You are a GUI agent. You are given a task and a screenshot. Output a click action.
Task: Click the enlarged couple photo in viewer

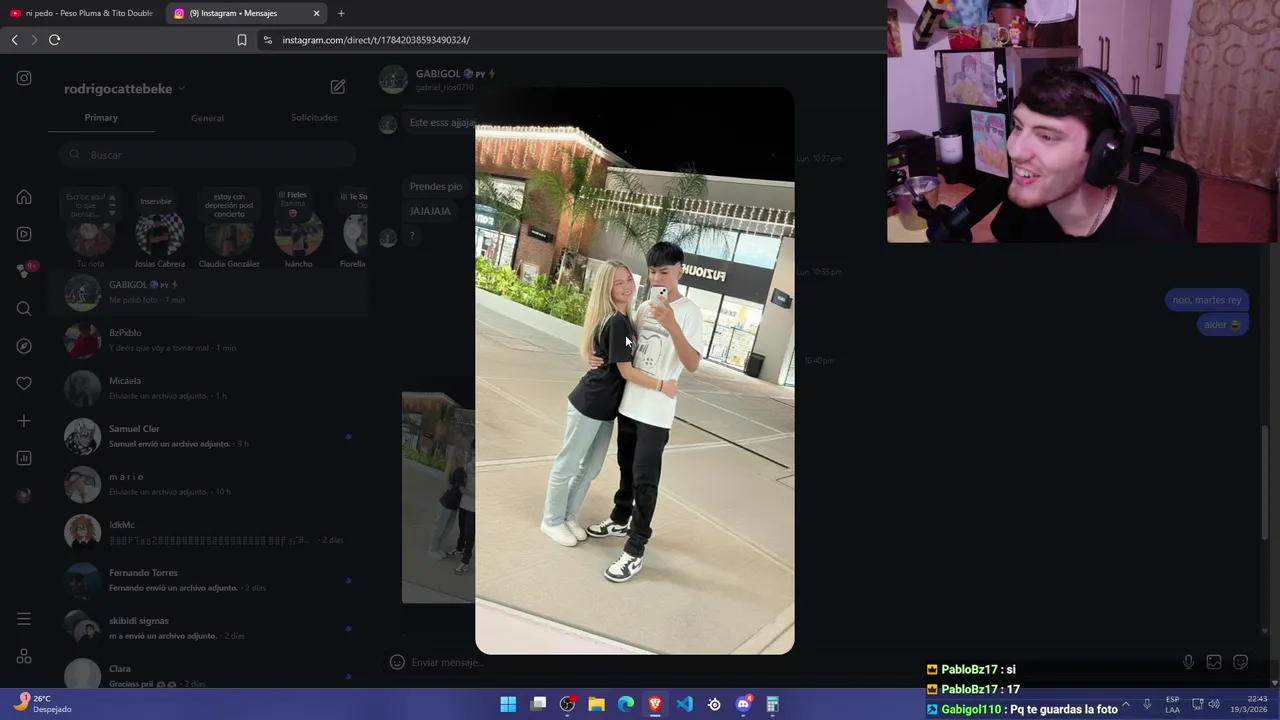tap(635, 371)
